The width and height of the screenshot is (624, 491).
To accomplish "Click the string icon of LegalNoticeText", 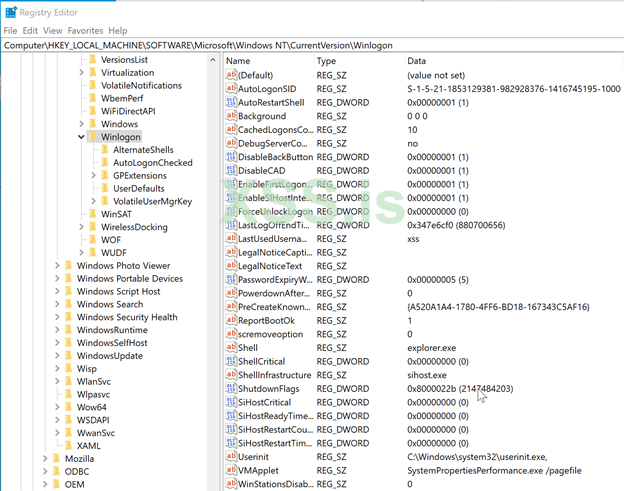I will click(x=231, y=266).
